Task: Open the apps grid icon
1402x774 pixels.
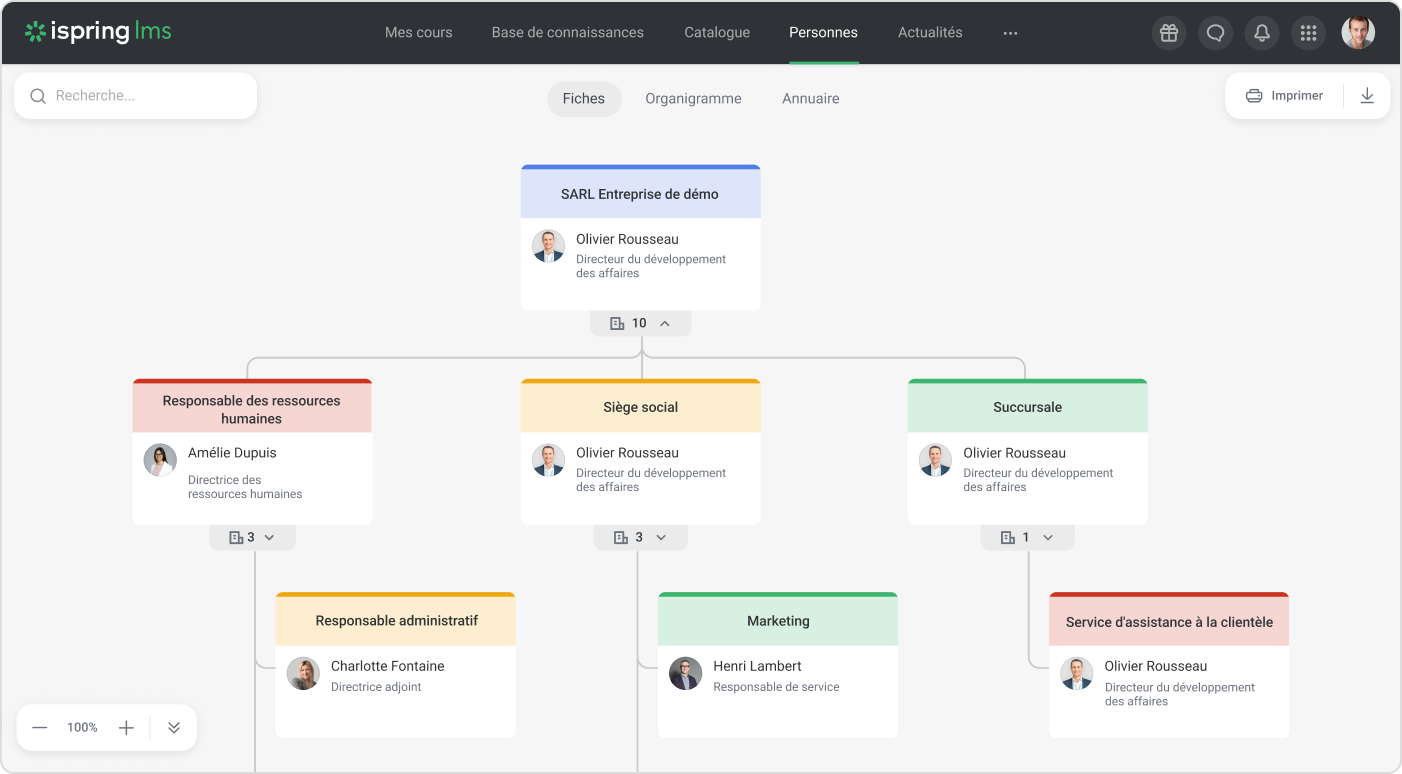Action: (1308, 32)
